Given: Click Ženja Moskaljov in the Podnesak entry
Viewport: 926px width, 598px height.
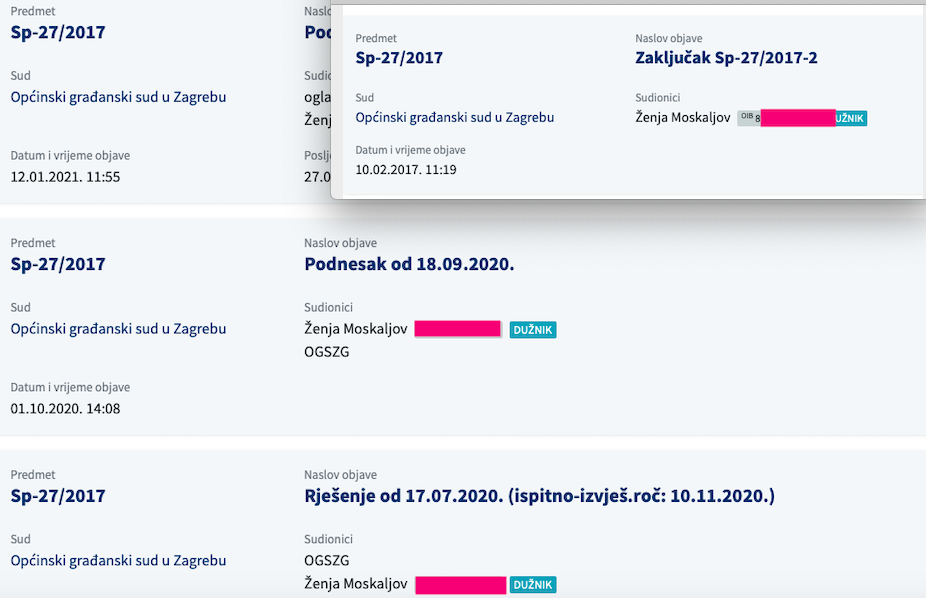Looking at the screenshot, I should point(356,329).
